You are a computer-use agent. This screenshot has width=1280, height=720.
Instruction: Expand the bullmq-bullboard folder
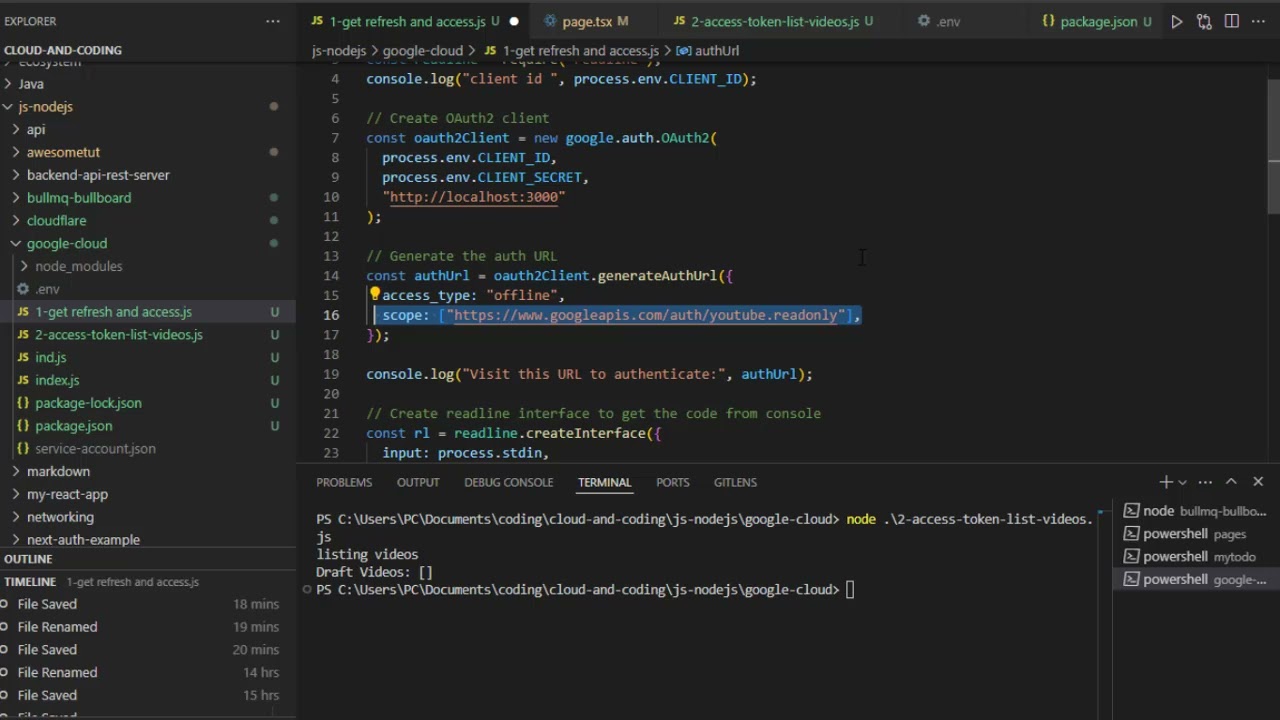(148, 198)
